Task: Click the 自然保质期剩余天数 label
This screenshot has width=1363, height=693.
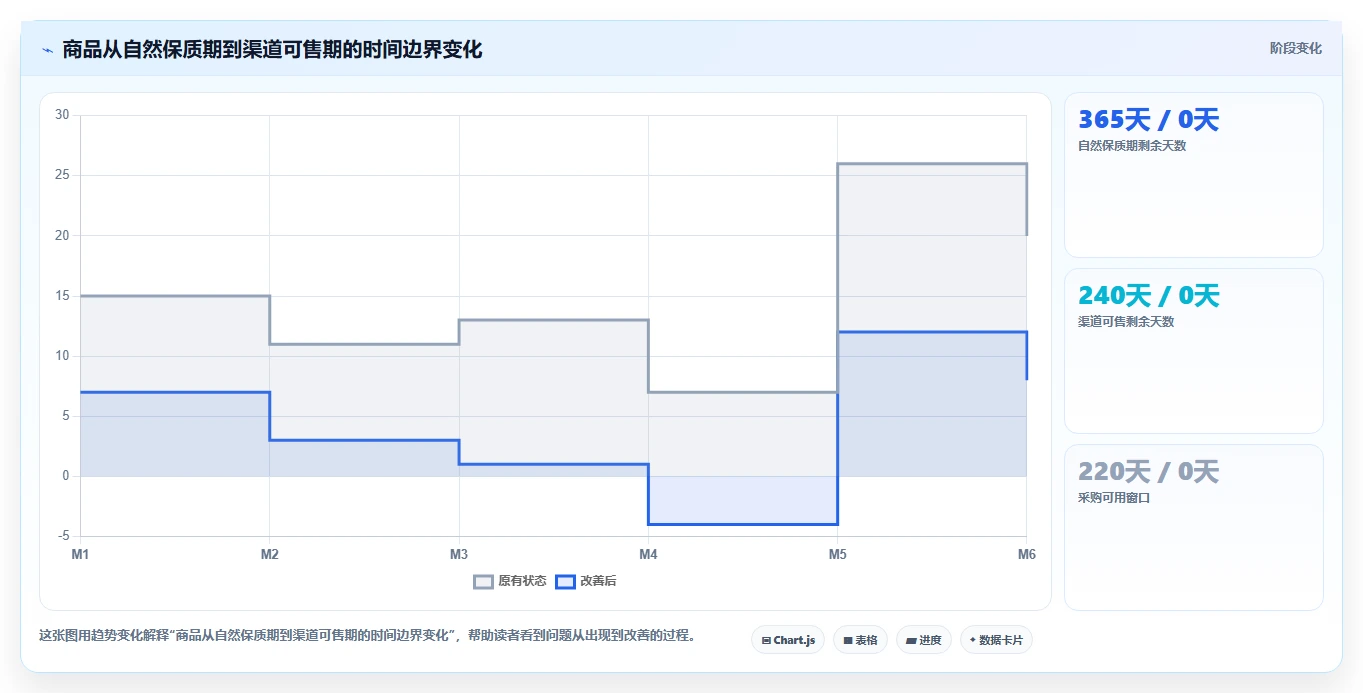Action: click(1132, 146)
